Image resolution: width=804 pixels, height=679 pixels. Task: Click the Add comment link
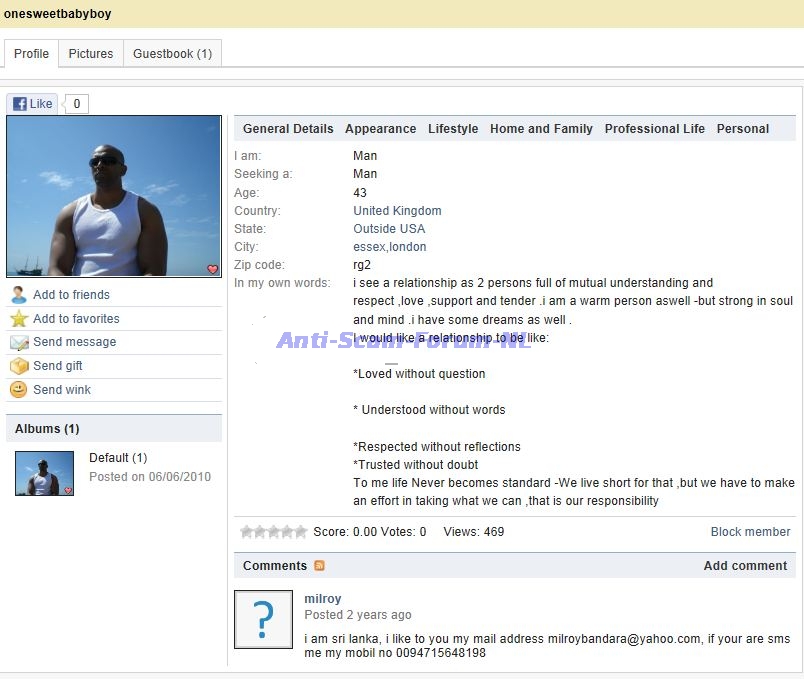[745, 566]
